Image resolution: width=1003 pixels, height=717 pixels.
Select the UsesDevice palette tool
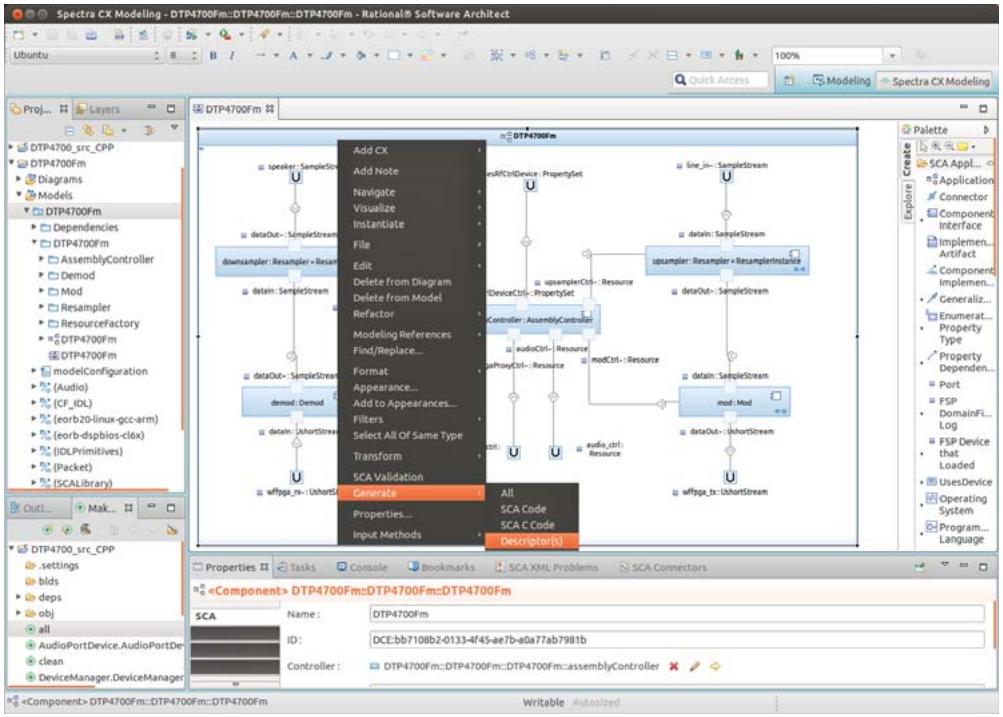tap(960, 482)
